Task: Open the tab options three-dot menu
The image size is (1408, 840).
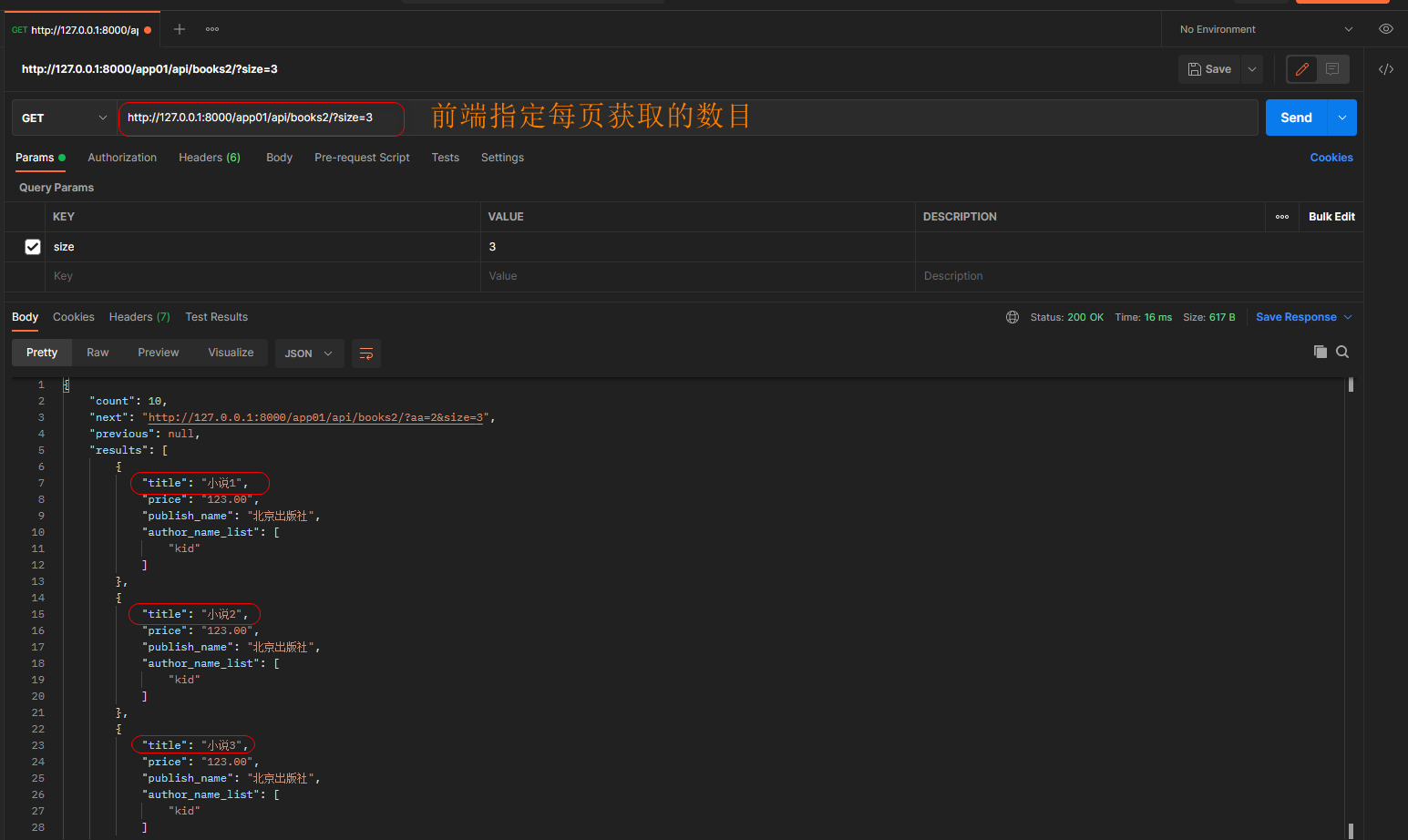Action: (x=212, y=29)
